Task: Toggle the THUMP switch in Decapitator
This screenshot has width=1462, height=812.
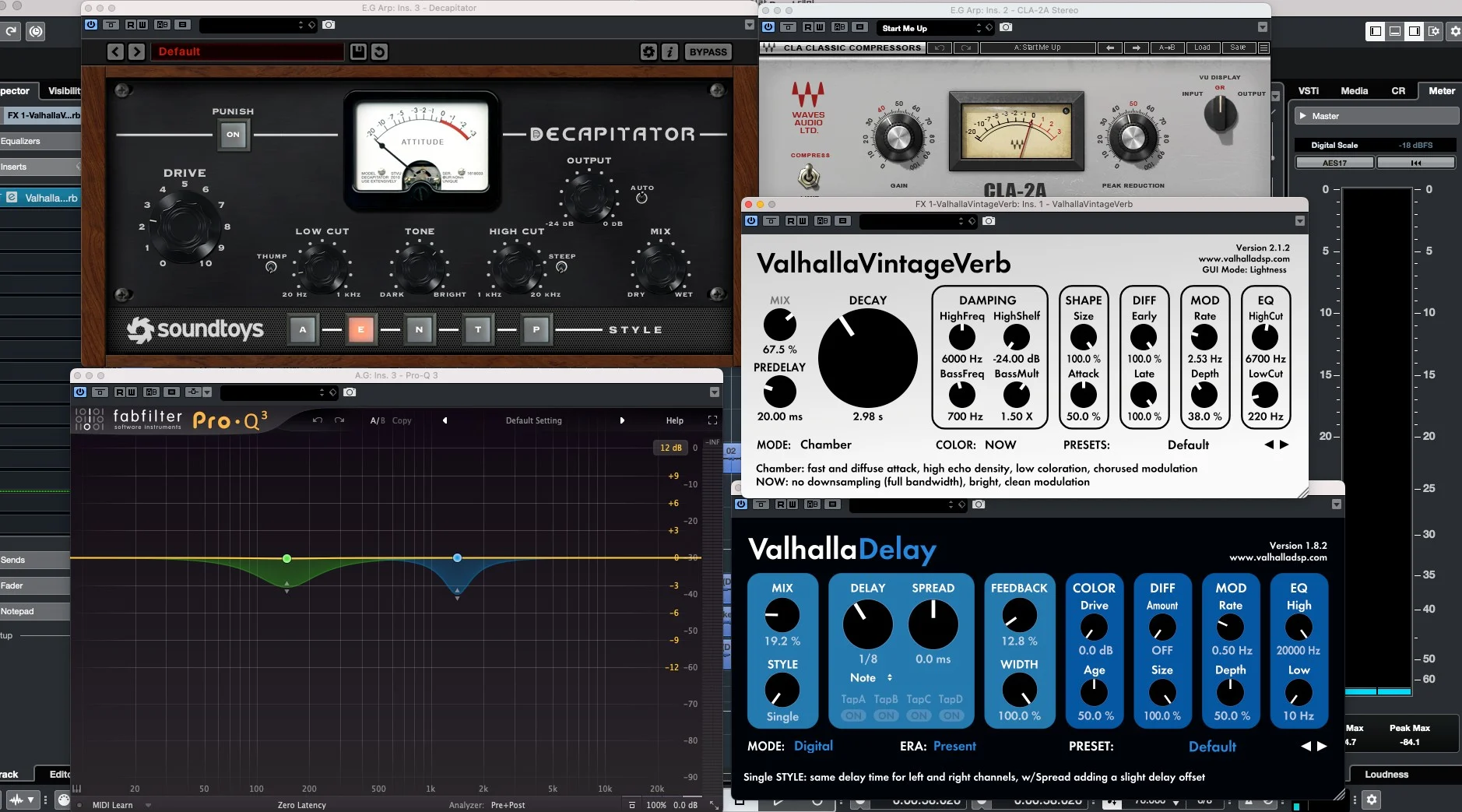Action: click(271, 267)
